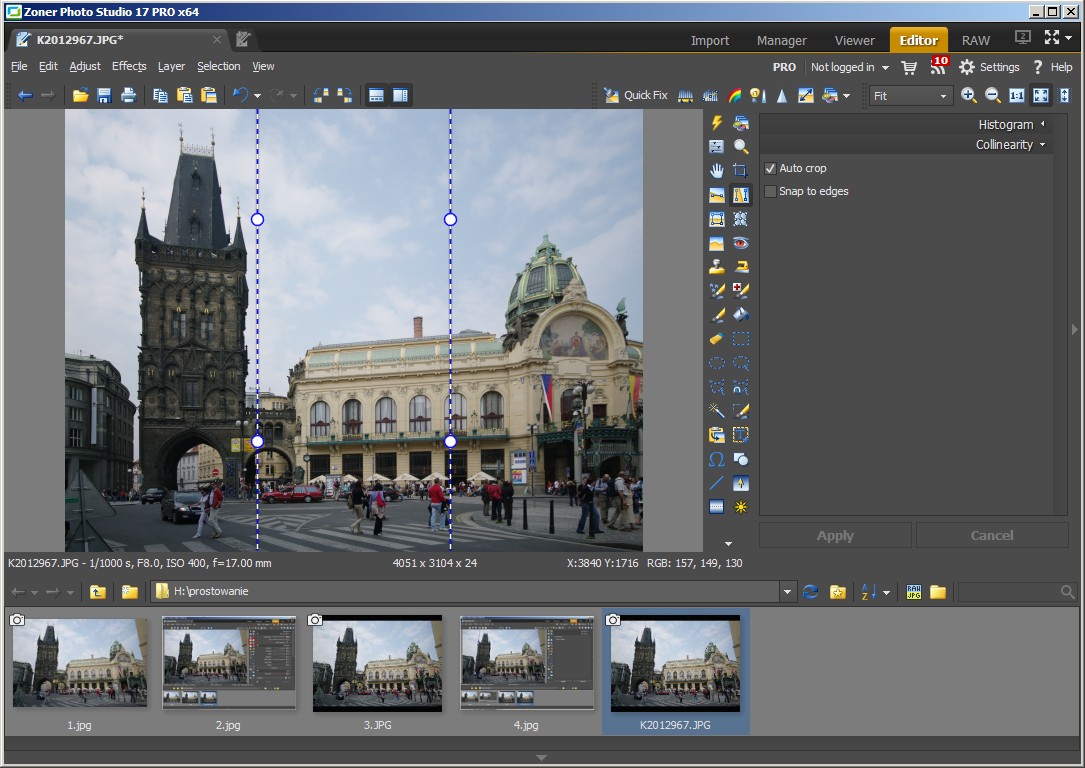This screenshot has height=768, width=1085.
Task: Click the Quick Fix button
Action: 636,96
